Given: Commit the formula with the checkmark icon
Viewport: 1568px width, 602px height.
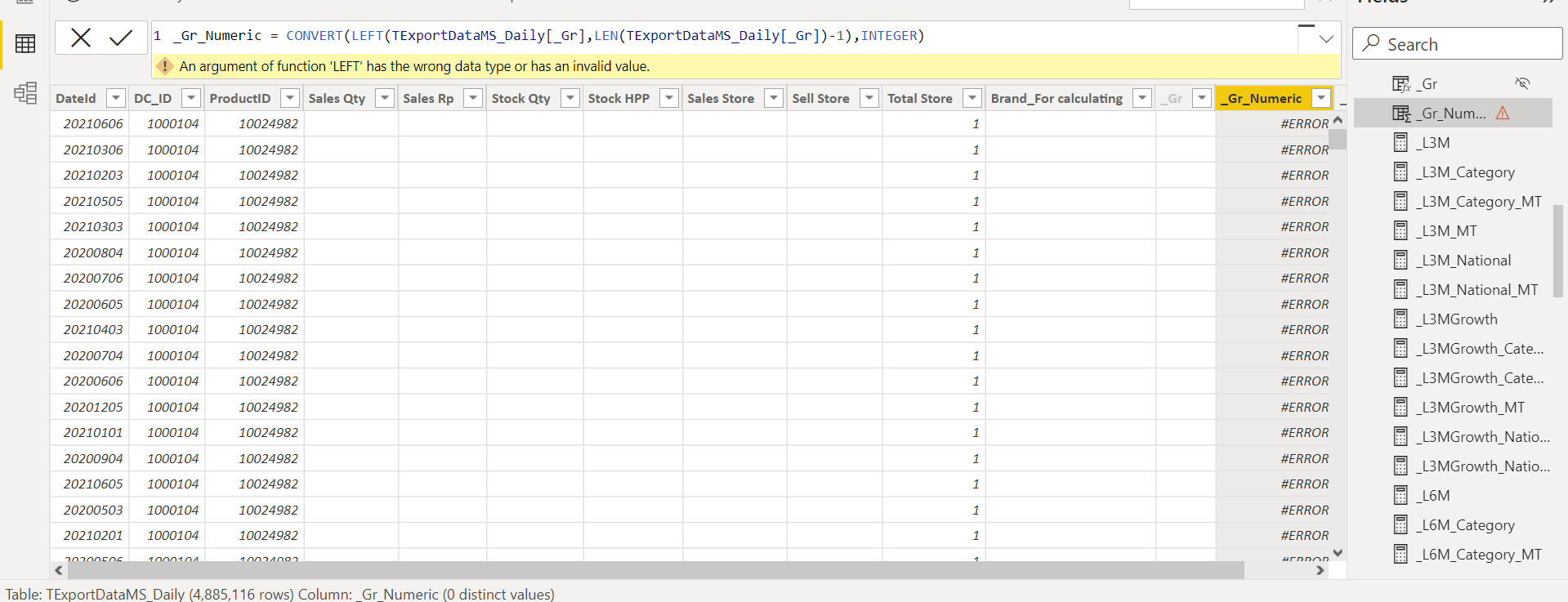Looking at the screenshot, I should point(121,38).
